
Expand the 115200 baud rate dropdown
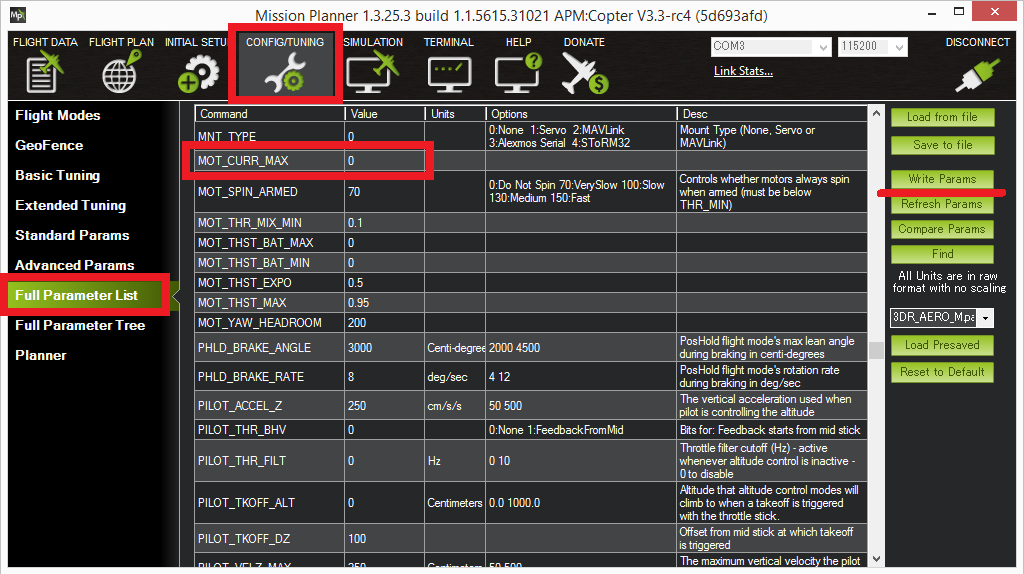click(899, 47)
